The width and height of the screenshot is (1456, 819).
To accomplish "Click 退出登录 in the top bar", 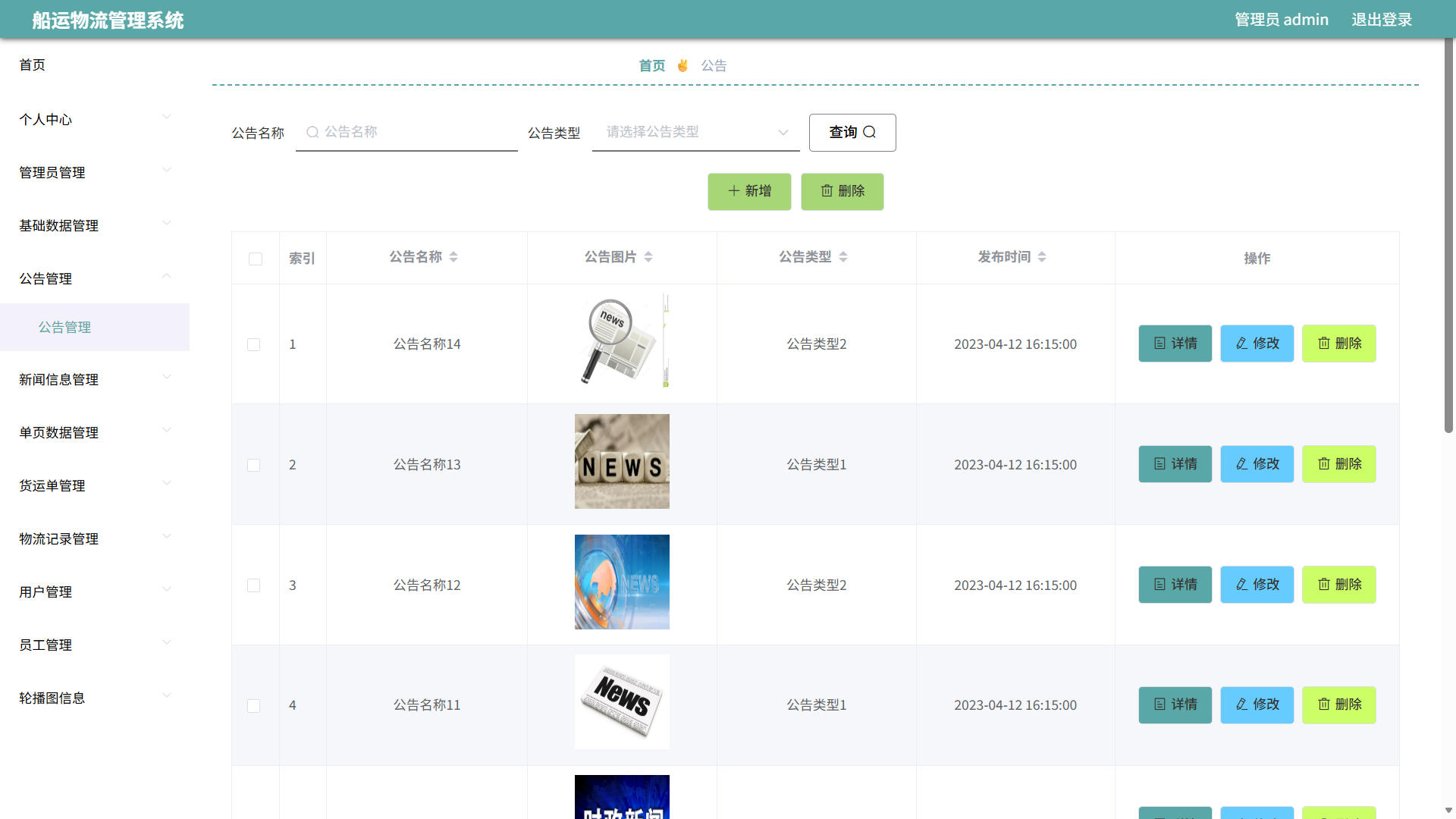I will (x=1382, y=20).
